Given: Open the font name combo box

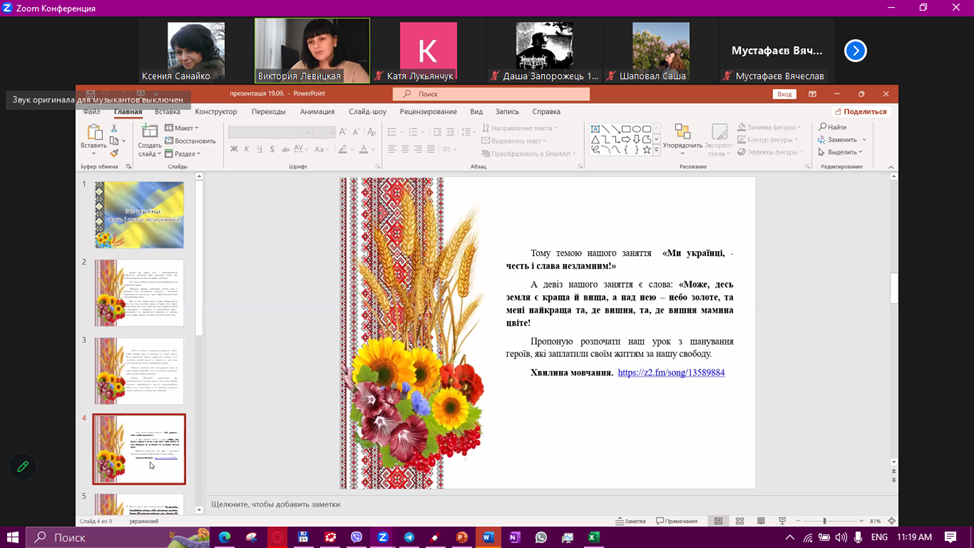Looking at the screenshot, I should click(x=270, y=132).
